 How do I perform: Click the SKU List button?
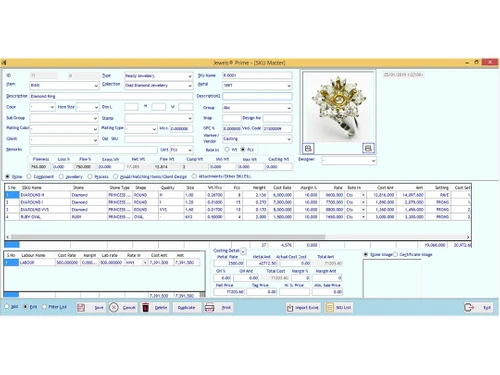pyautogui.click(x=338, y=307)
